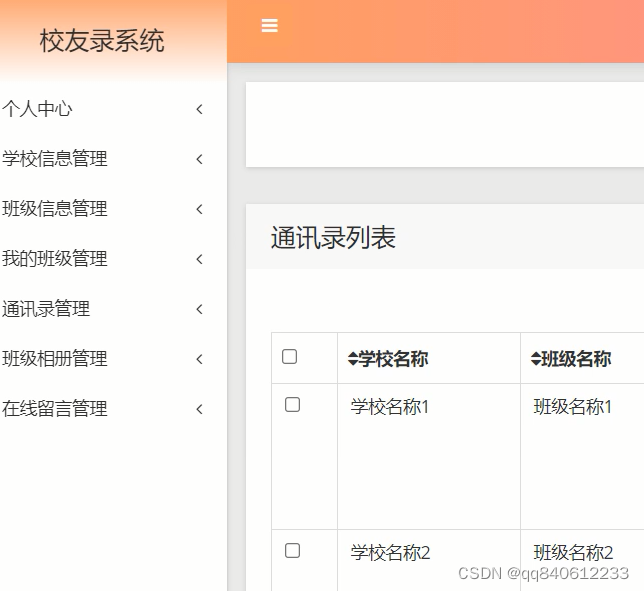
Task: Select the 班级名称2 table cell
Action: (x=582, y=560)
